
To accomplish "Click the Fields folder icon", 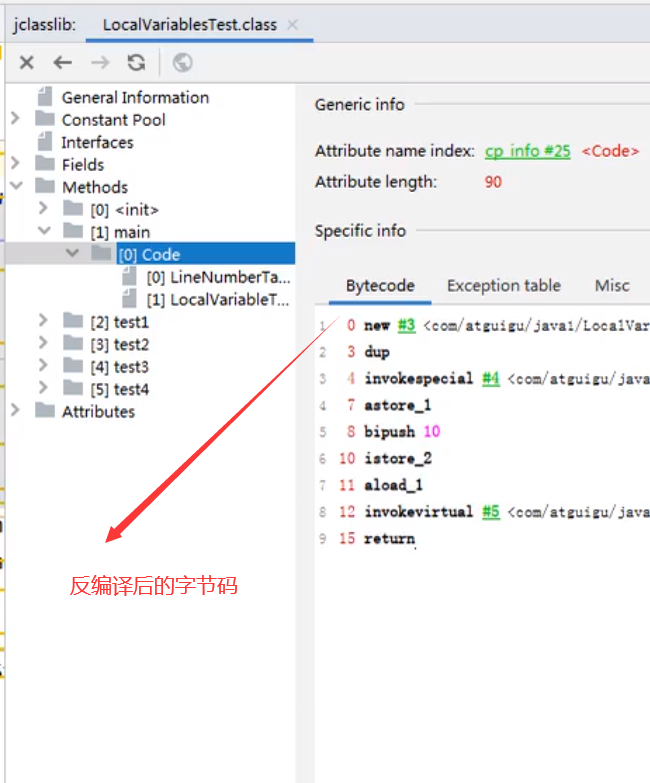I will click(x=45, y=164).
